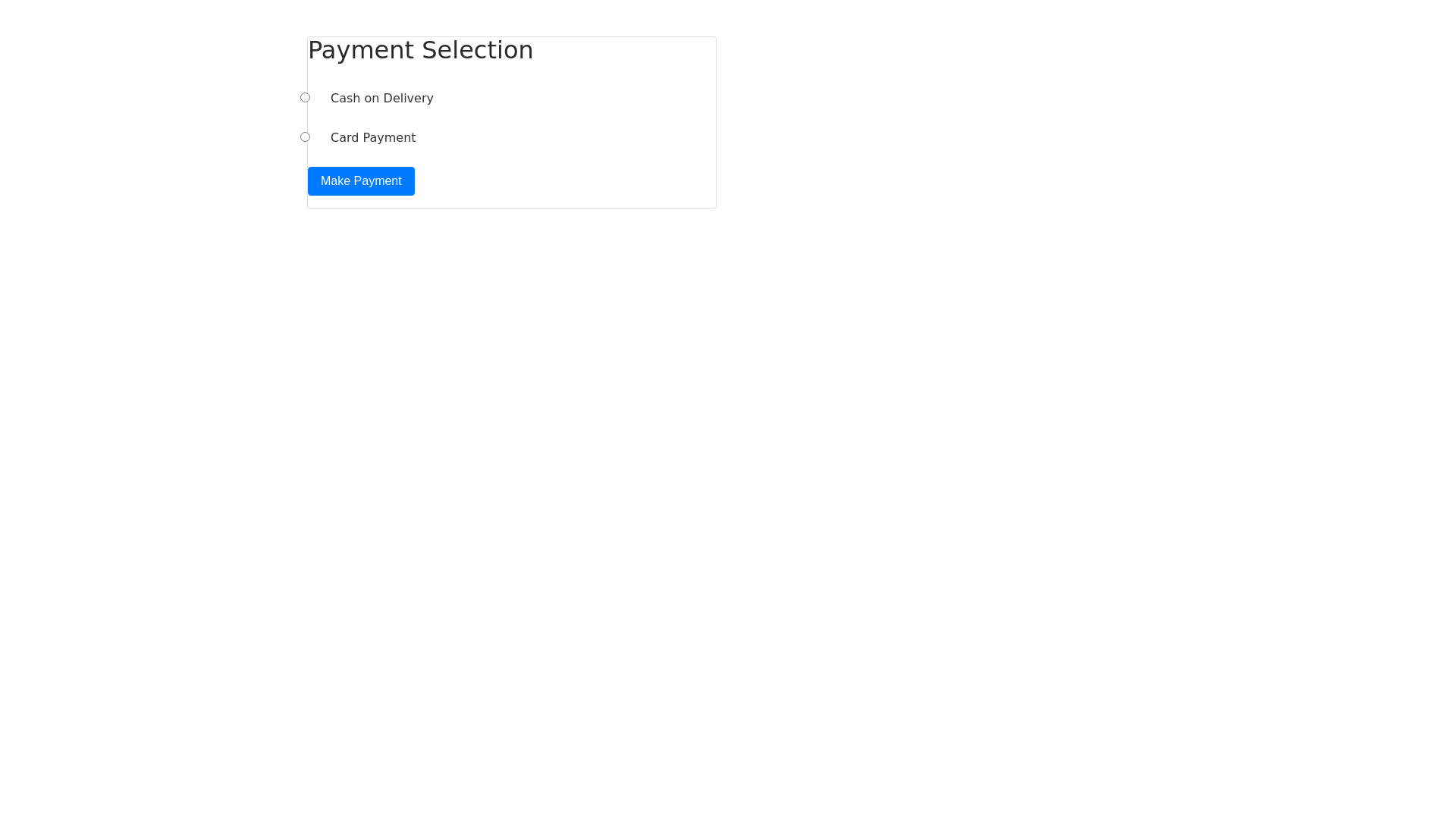Click the word "Make" on the blue button
Image resolution: width=1456 pixels, height=819 pixels.
pos(334,181)
